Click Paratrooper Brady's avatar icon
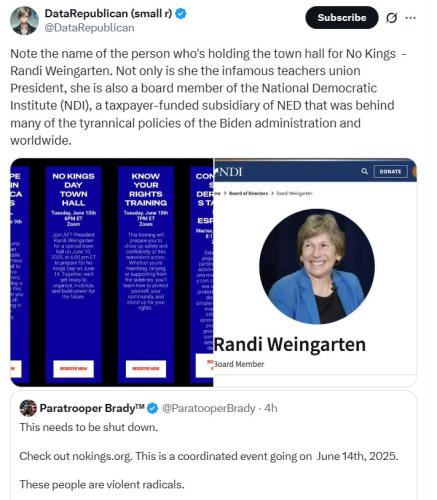The height and width of the screenshot is (500, 437). pos(28,408)
